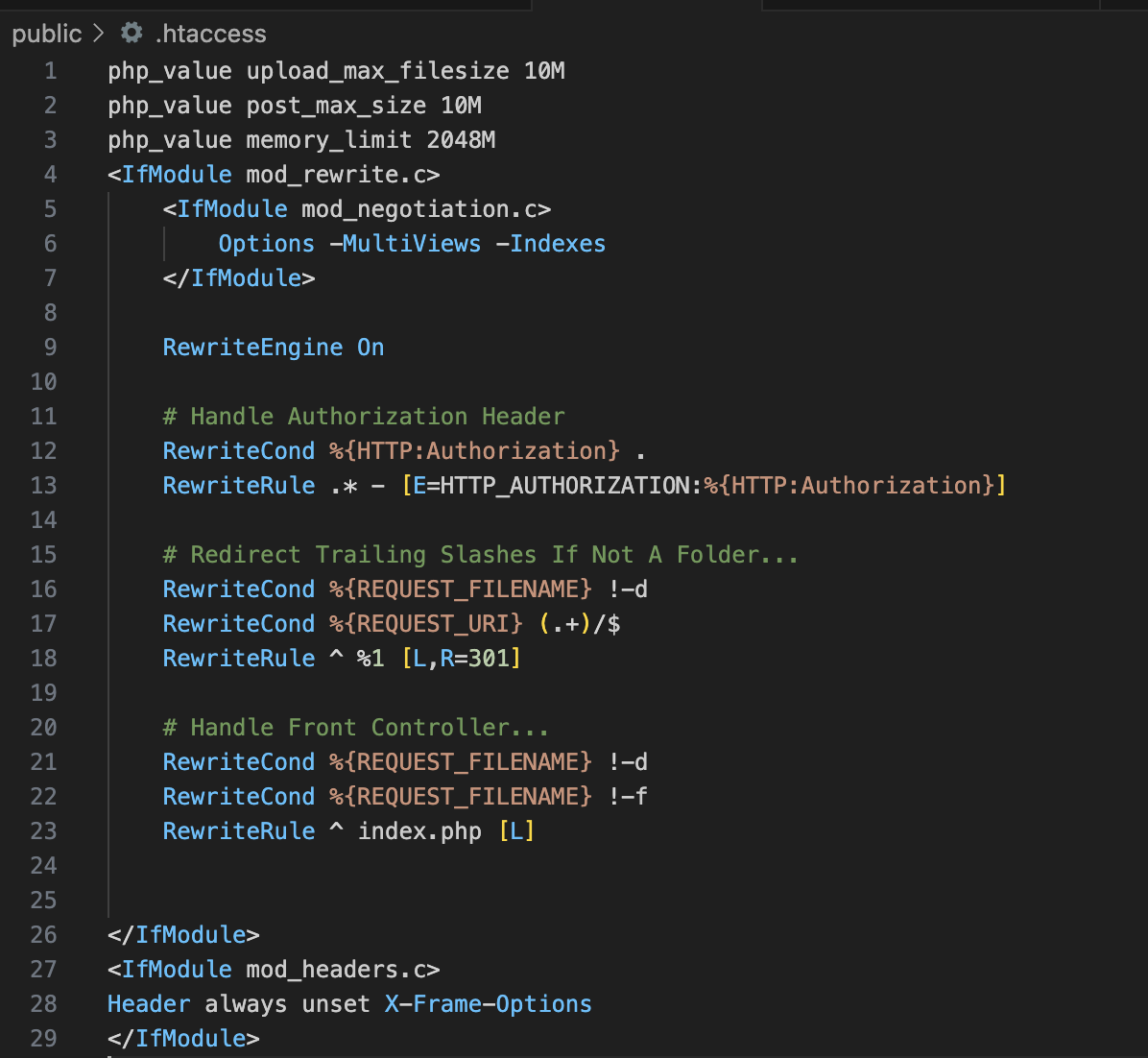
Task: Click line number 23 in the gutter
Action: [43, 830]
